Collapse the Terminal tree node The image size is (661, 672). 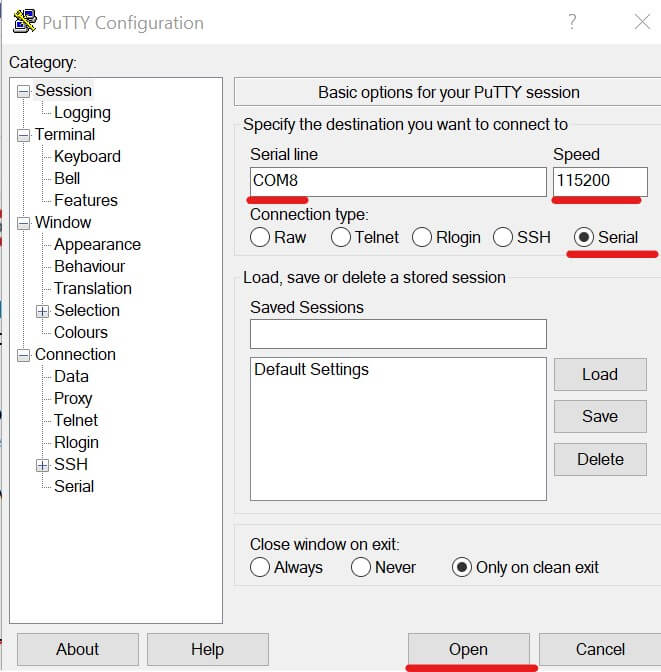tap(23, 135)
